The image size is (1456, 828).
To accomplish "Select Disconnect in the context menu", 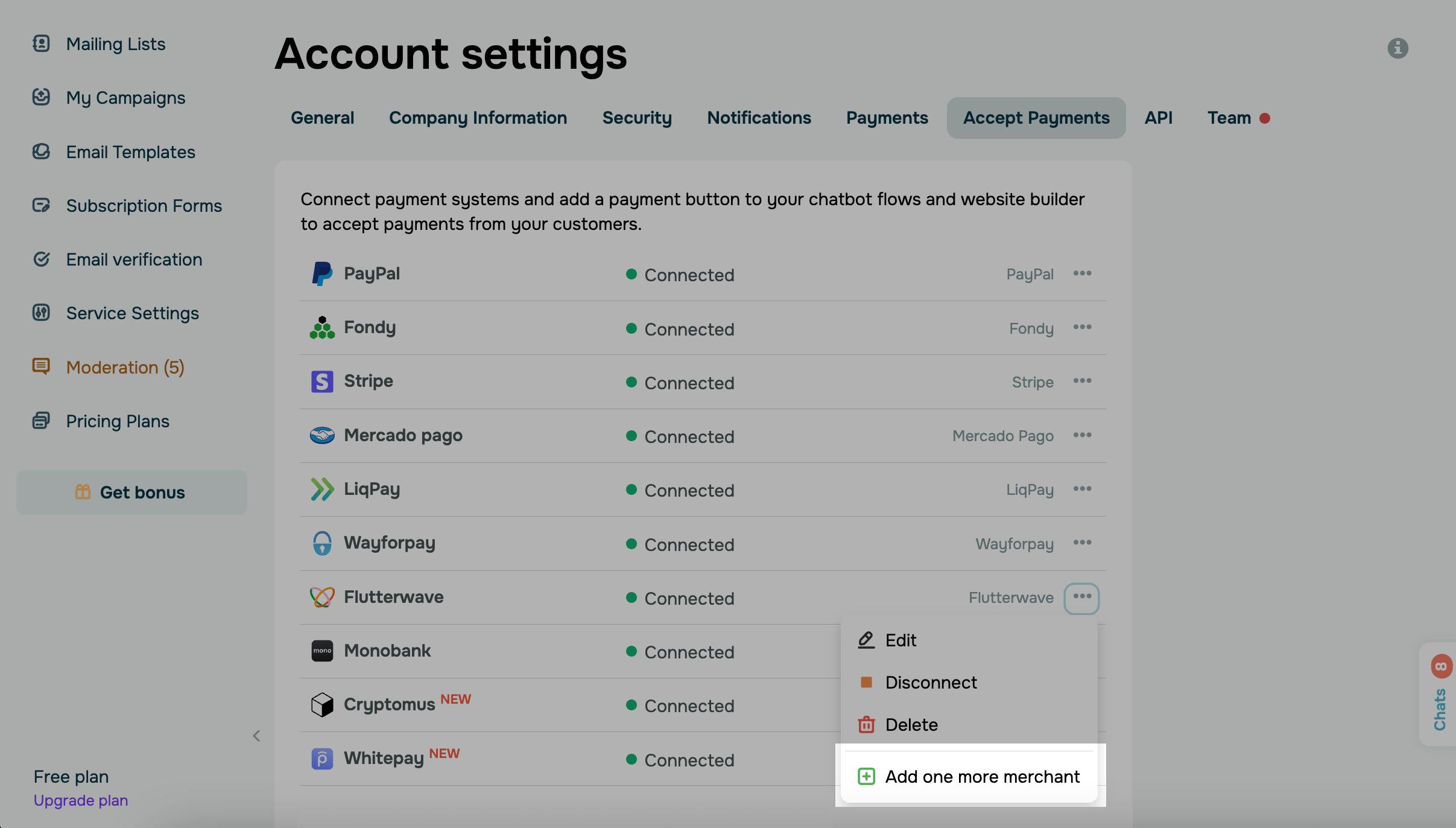I will click(x=931, y=683).
